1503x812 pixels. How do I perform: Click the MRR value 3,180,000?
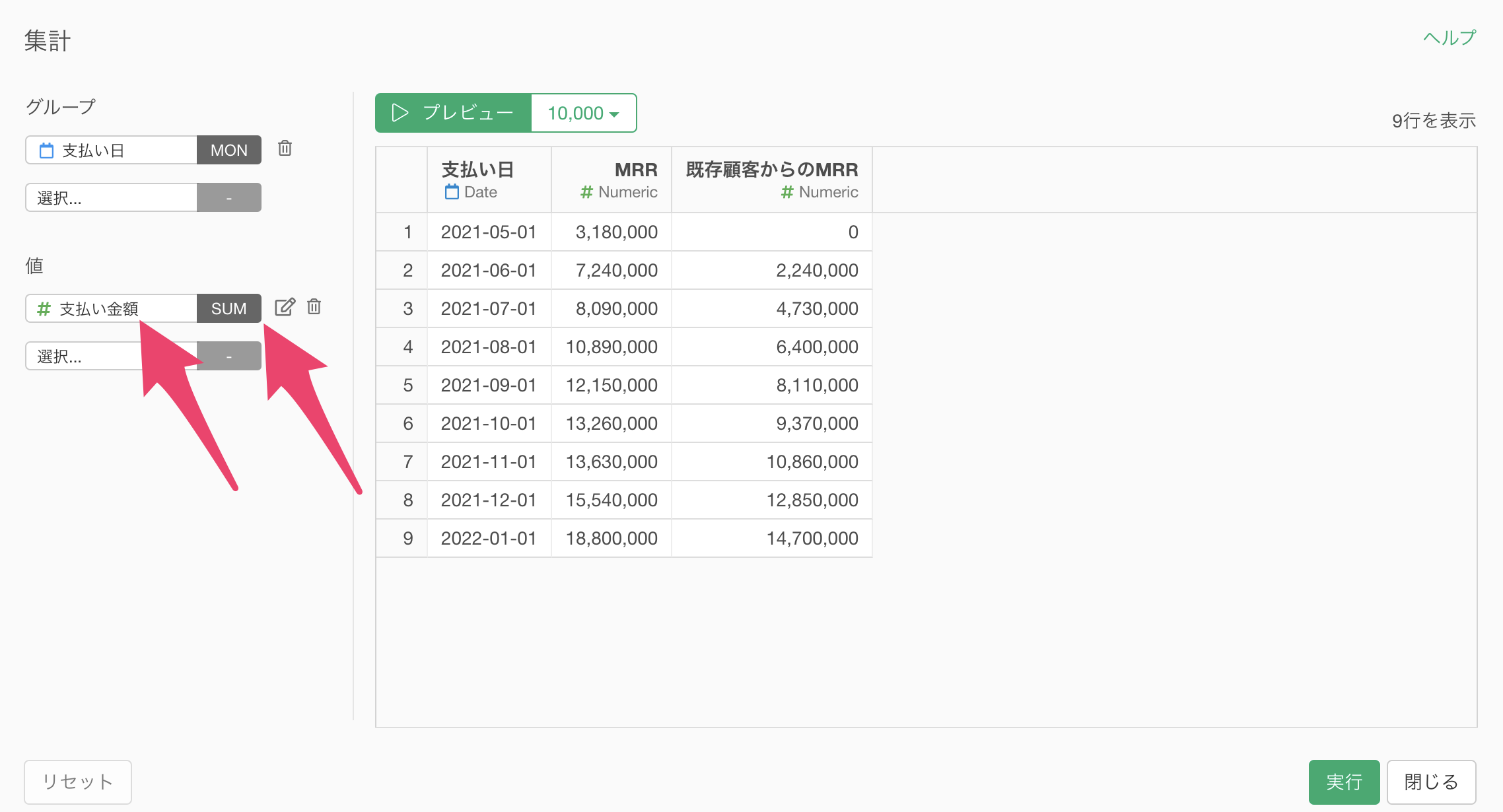(612, 232)
